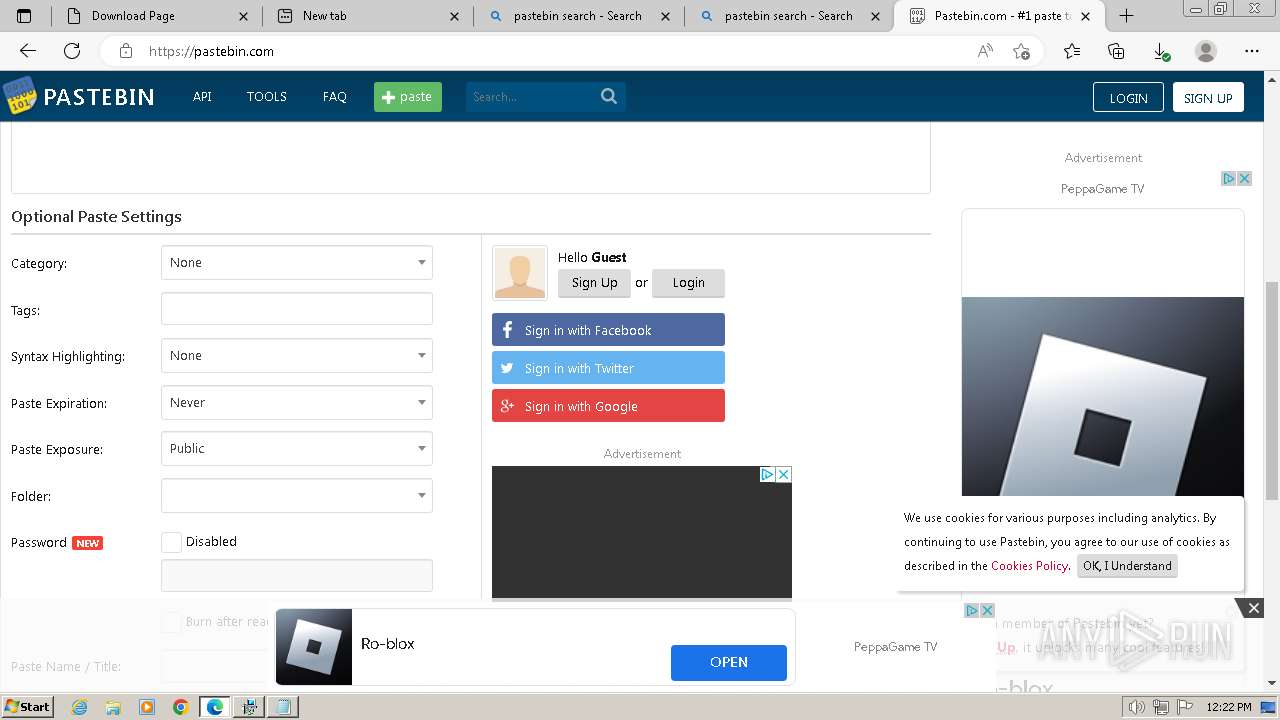Open Microsoft Edge in the taskbar

tap(215, 707)
